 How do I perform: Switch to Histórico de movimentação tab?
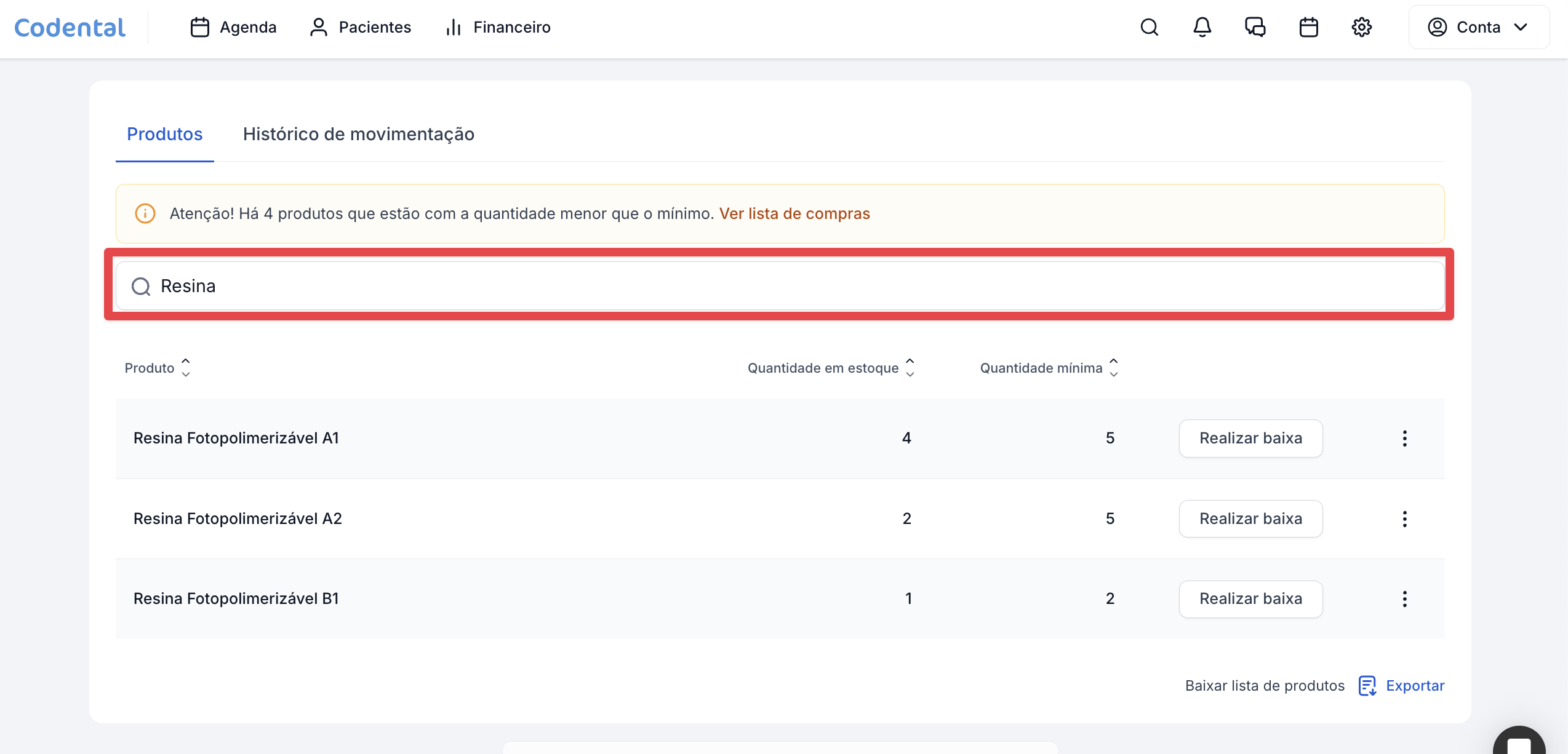(358, 134)
